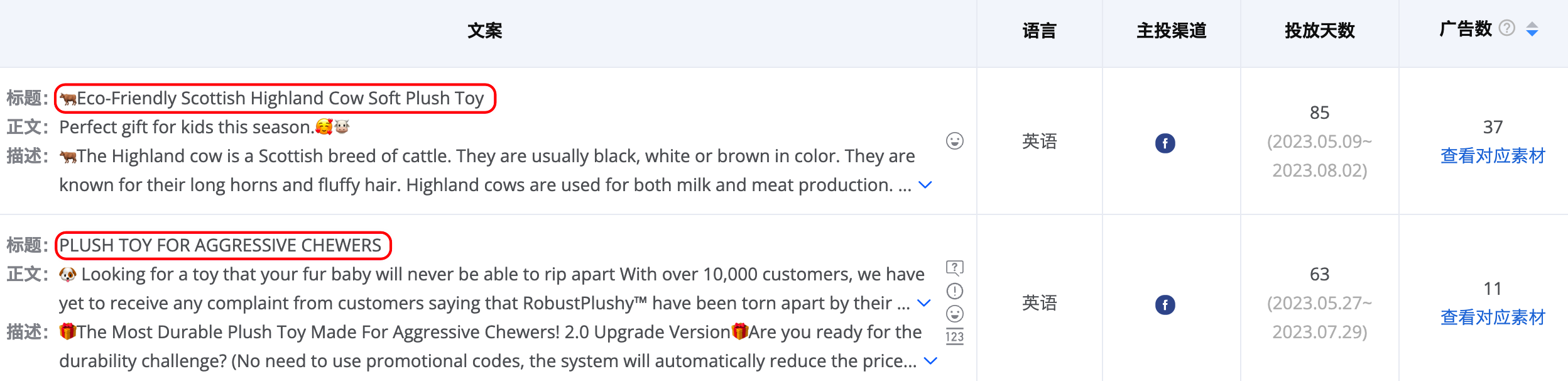The width and height of the screenshot is (1568, 381).
Task: Click the smiley emoji tag icon in the second row
Action: point(955,314)
